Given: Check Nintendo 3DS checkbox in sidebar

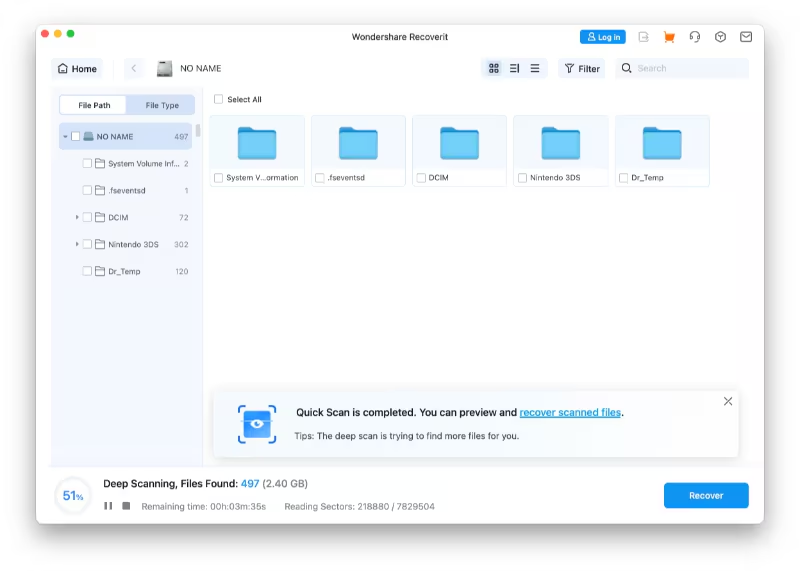Looking at the screenshot, I should pos(87,244).
